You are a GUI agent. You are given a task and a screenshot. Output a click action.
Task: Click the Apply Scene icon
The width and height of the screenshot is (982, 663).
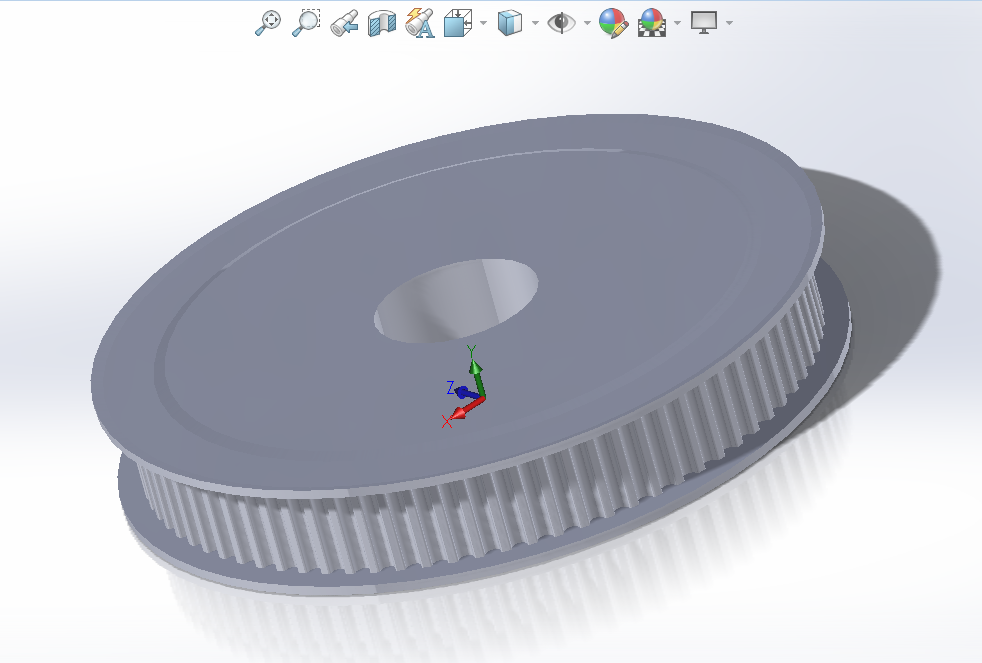[652, 23]
